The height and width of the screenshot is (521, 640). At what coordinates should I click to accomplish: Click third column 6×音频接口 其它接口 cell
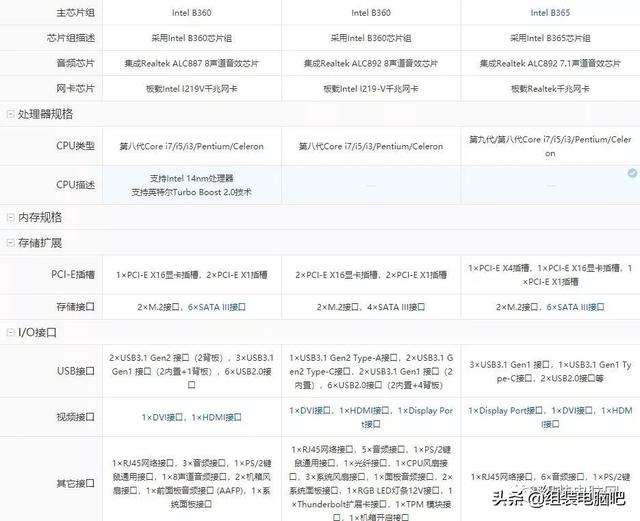tap(550, 477)
